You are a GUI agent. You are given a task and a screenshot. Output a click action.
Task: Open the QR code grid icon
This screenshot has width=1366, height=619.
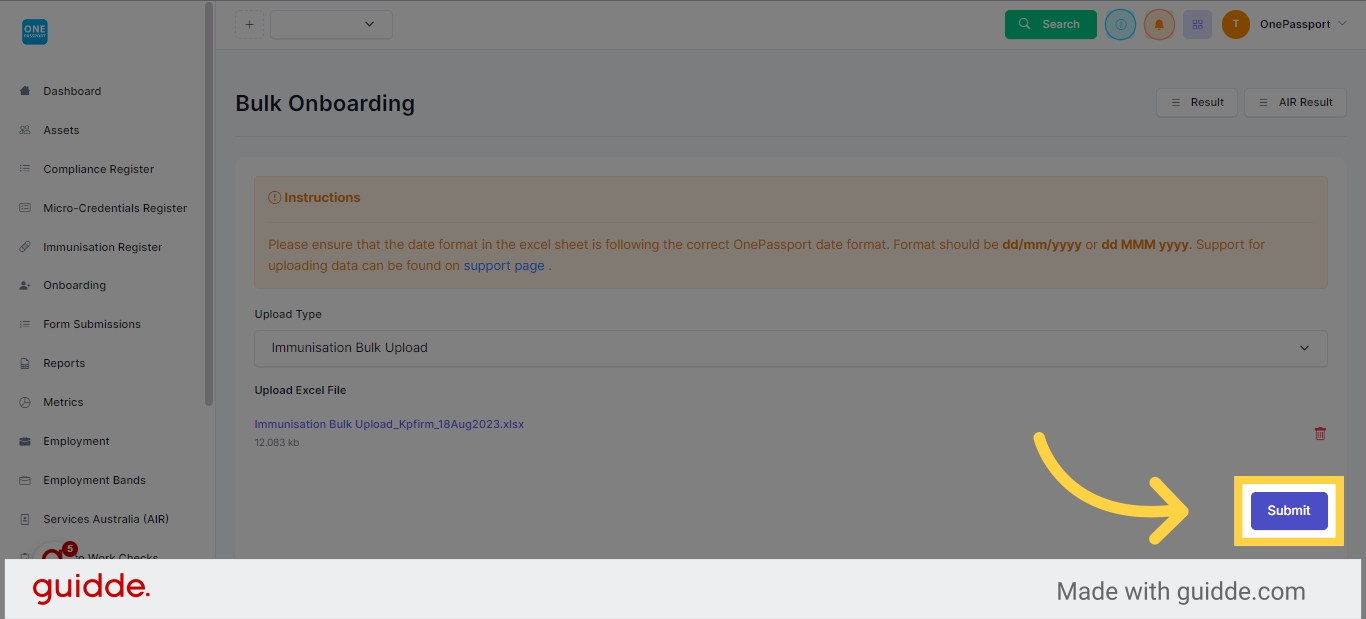pyautogui.click(x=1197, y=24)
